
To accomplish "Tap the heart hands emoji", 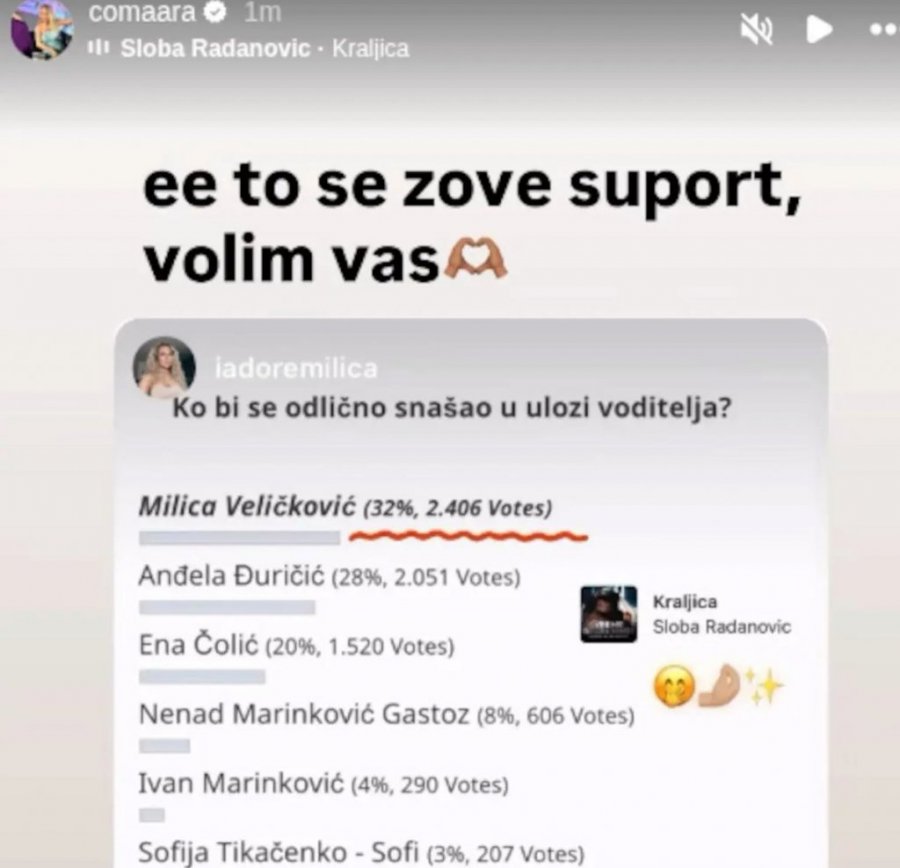I will click(x=476, y=259).
